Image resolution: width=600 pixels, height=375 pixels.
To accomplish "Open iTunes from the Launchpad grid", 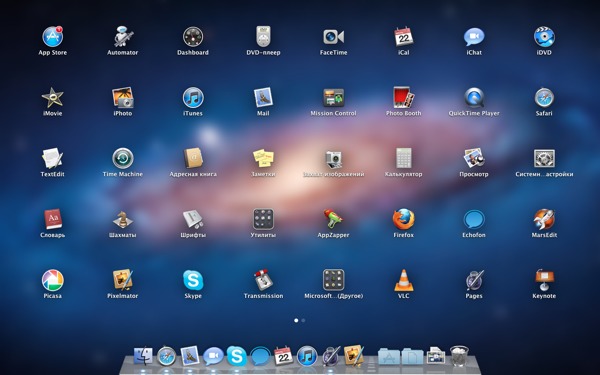I will (193, 98).
